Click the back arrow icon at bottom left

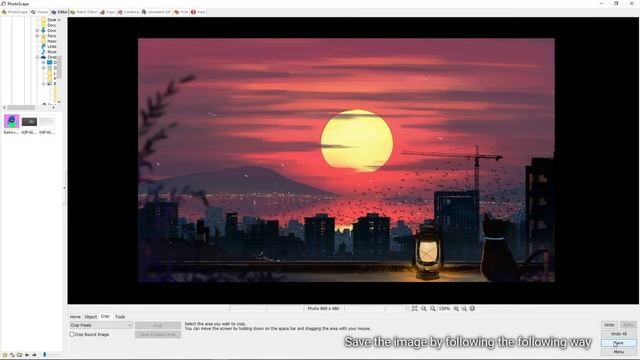pos(27,355)
